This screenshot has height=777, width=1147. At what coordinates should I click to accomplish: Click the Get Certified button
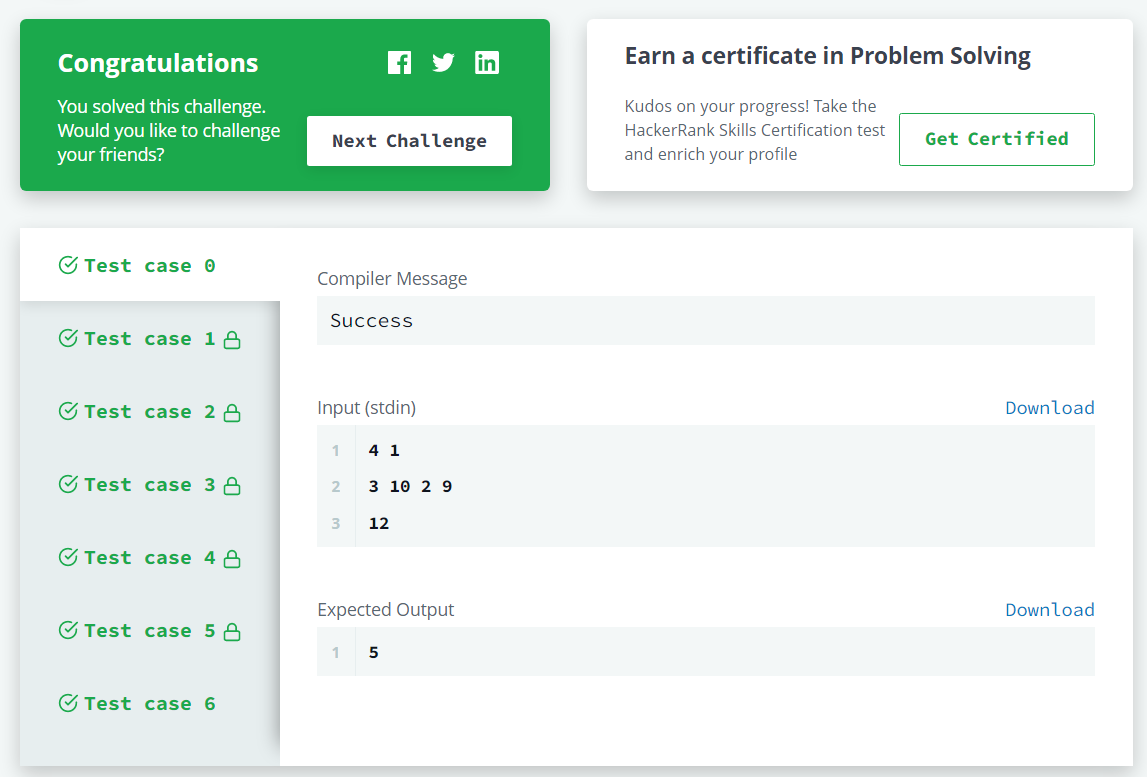(996, 139)
